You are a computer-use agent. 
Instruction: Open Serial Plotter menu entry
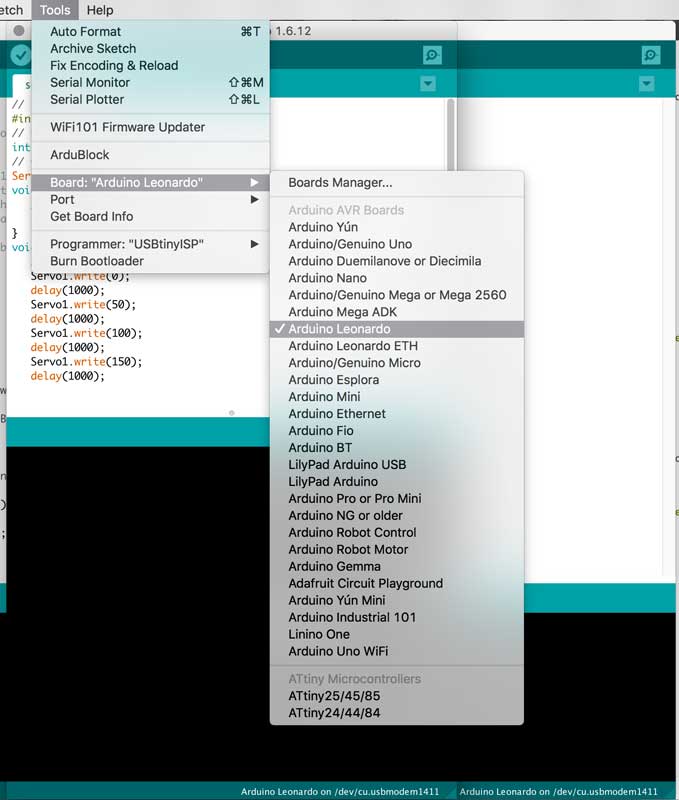pyautogui.click(x=150, y=99)
